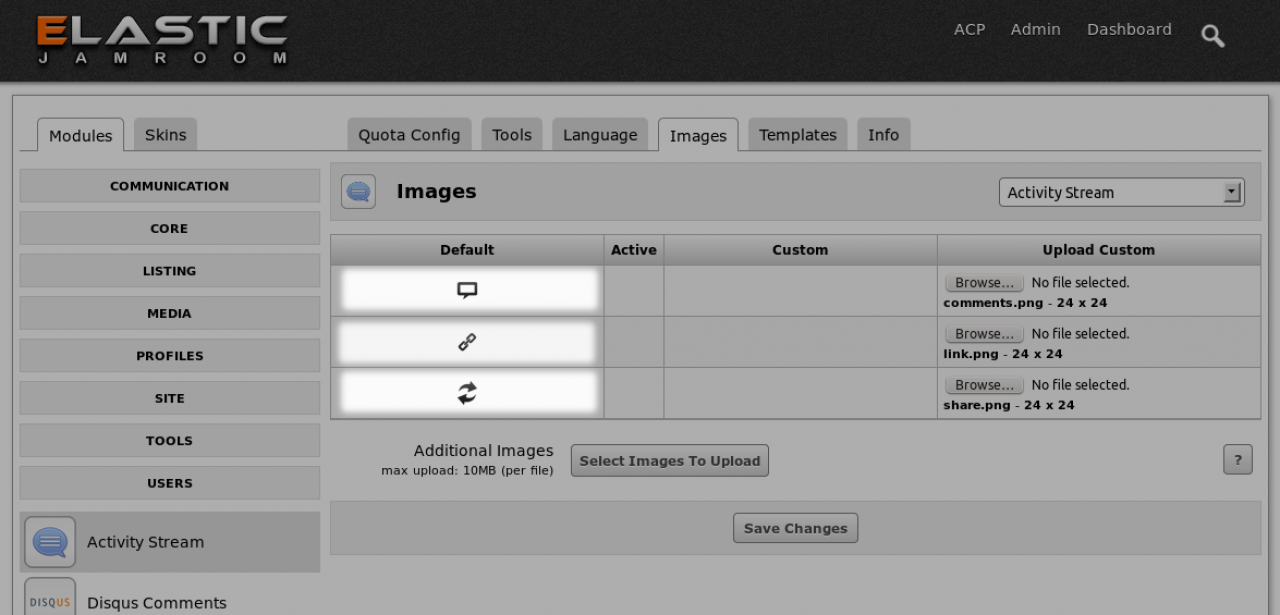The image size is (1280, 615).
Task: Click the Activity Stream module icon
Action: pos(50,542)
